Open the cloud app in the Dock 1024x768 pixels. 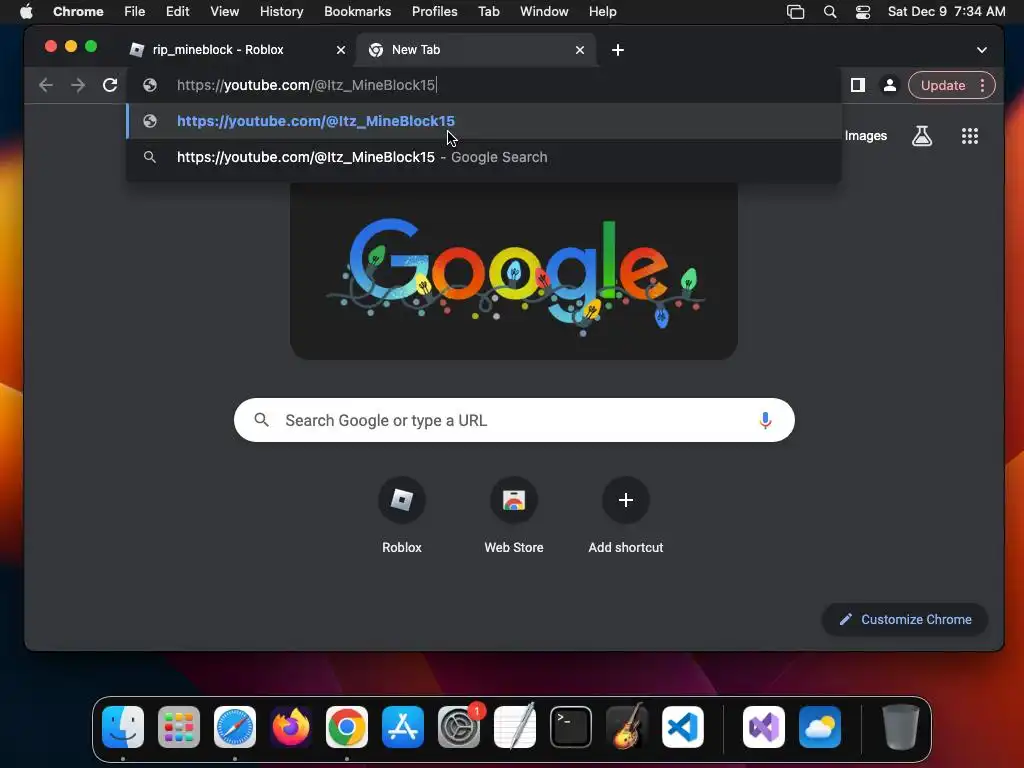point(820,727)
